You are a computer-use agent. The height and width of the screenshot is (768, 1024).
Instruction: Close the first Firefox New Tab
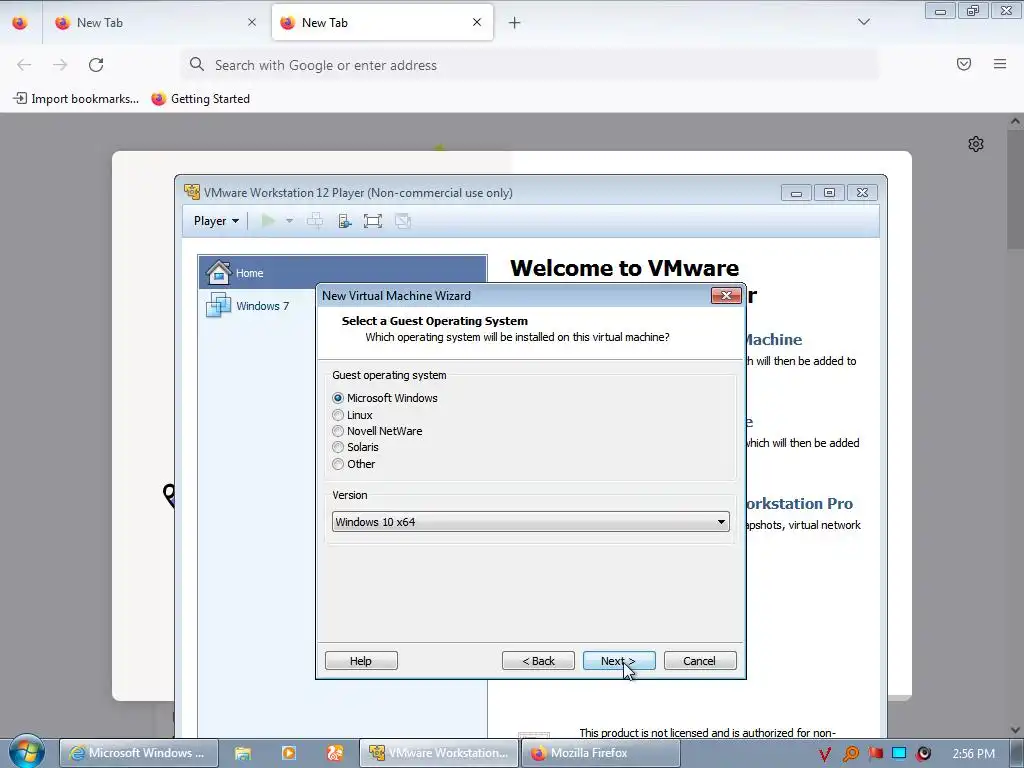point(252,22)
